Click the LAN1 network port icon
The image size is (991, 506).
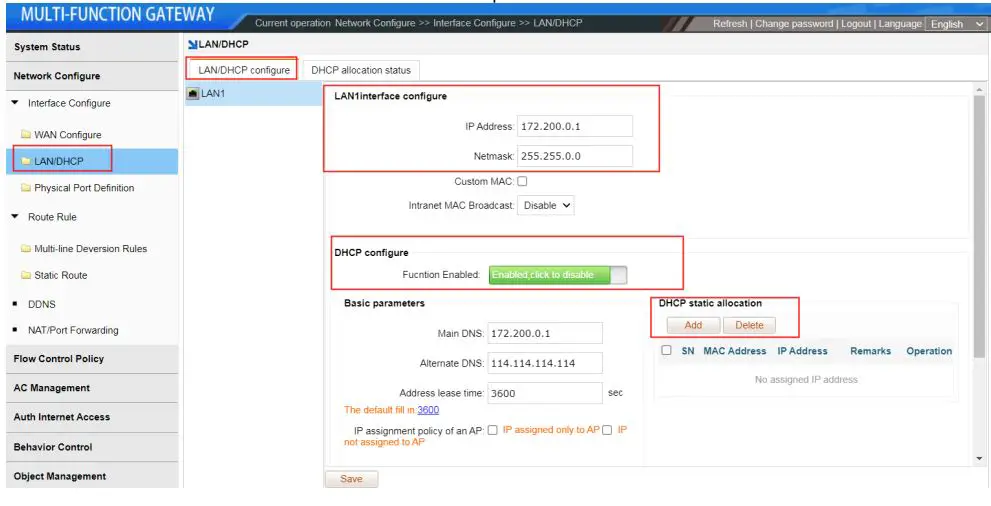point(193,93)
